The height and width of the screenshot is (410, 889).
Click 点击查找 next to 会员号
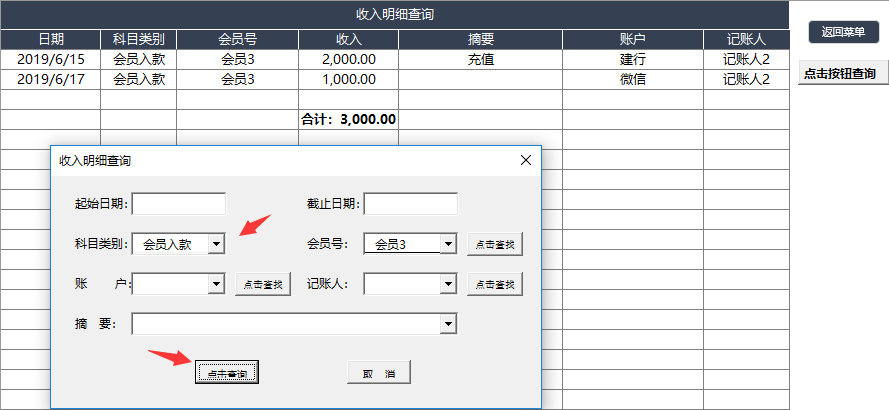[495, 244]
